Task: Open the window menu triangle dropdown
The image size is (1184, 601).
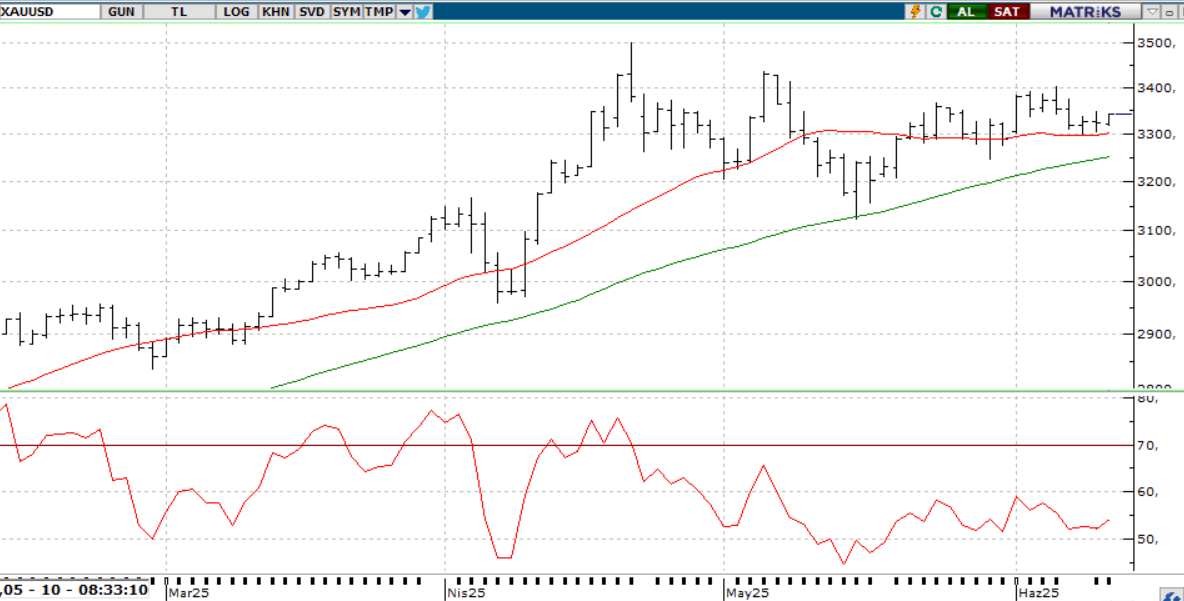Action: tap(1152, 11)
